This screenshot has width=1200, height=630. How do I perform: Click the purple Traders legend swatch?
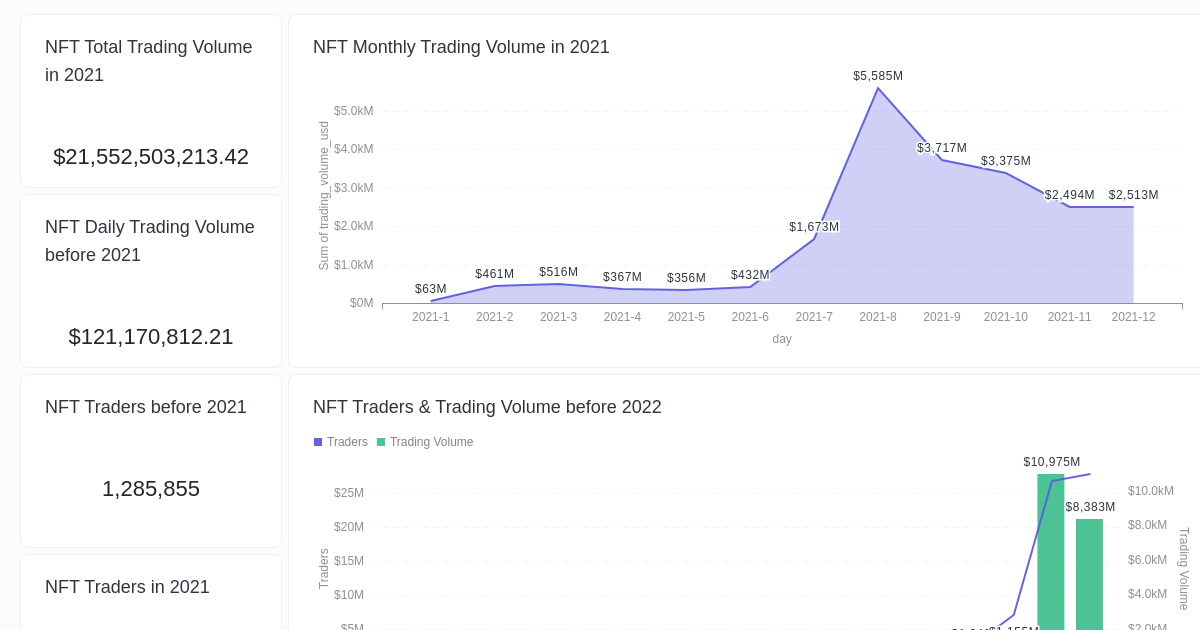[x=317, y=442]
